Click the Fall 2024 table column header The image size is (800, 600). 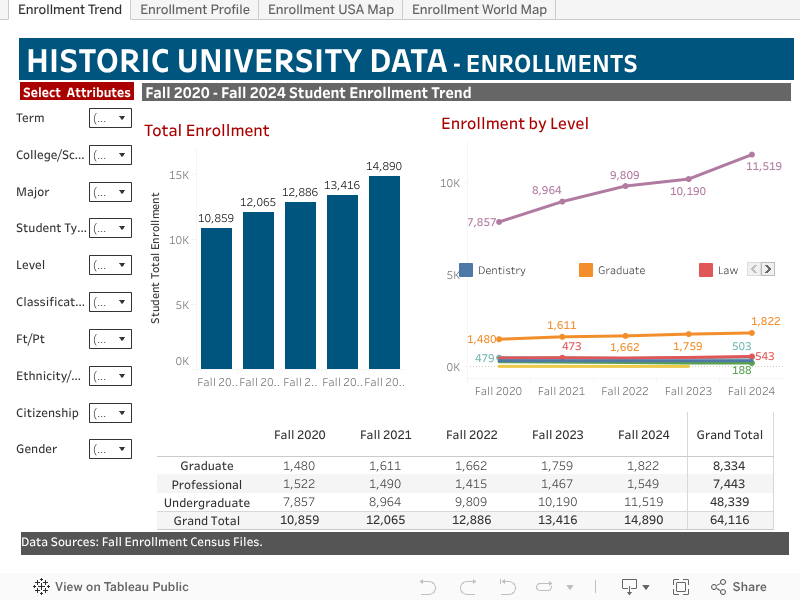tap(643, 435)
